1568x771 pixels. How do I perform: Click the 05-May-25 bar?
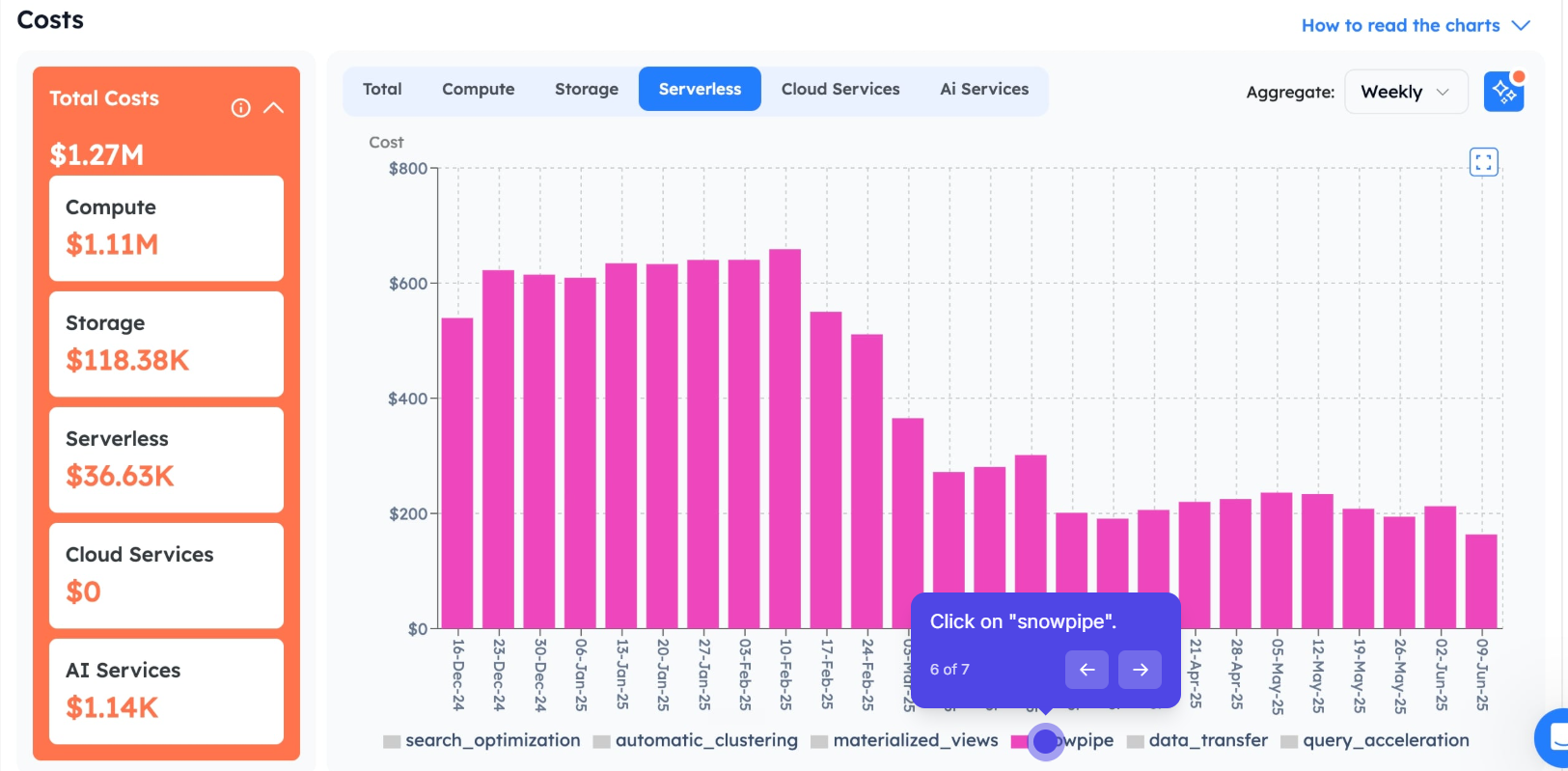click(x=1277, y=561)
